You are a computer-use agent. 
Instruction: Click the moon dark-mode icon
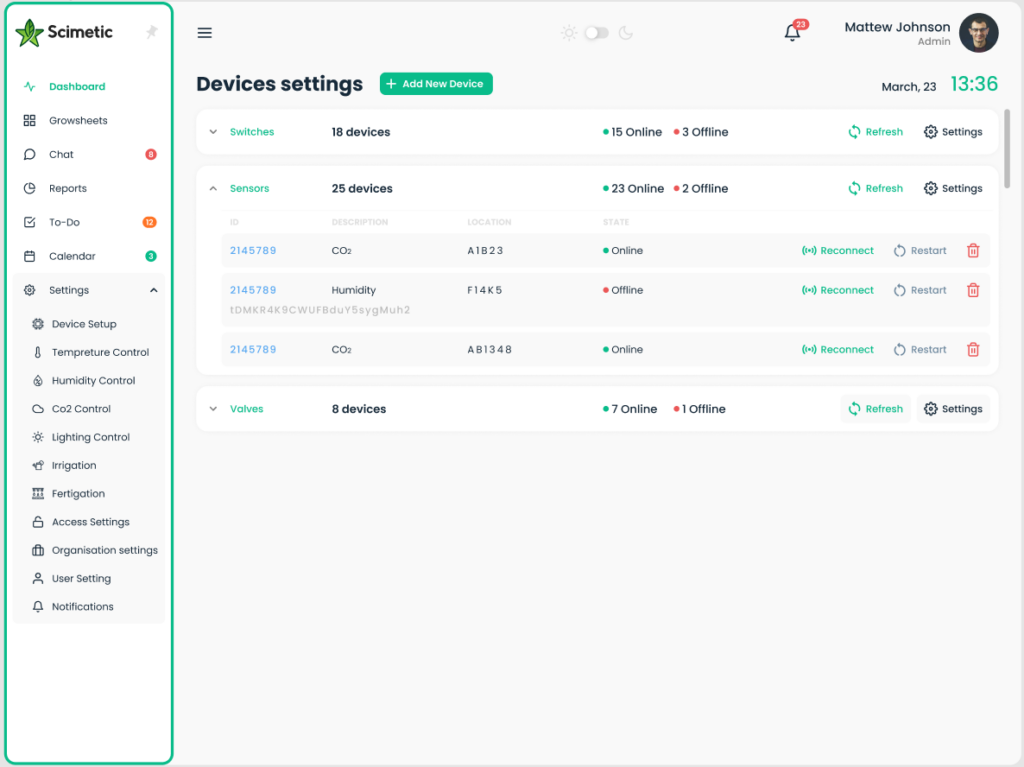coord(626,33)
